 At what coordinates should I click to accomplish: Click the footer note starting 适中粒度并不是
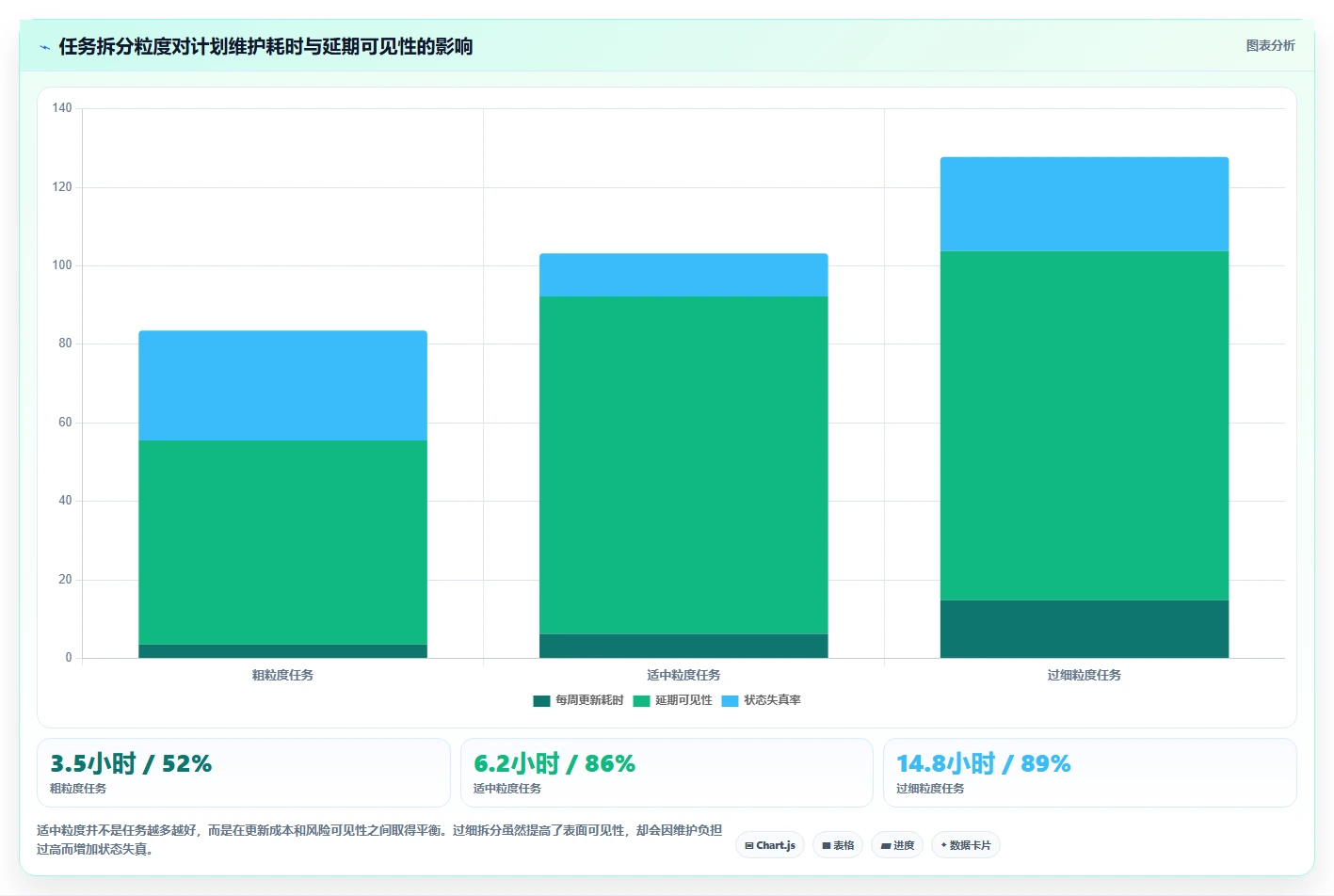379,840
